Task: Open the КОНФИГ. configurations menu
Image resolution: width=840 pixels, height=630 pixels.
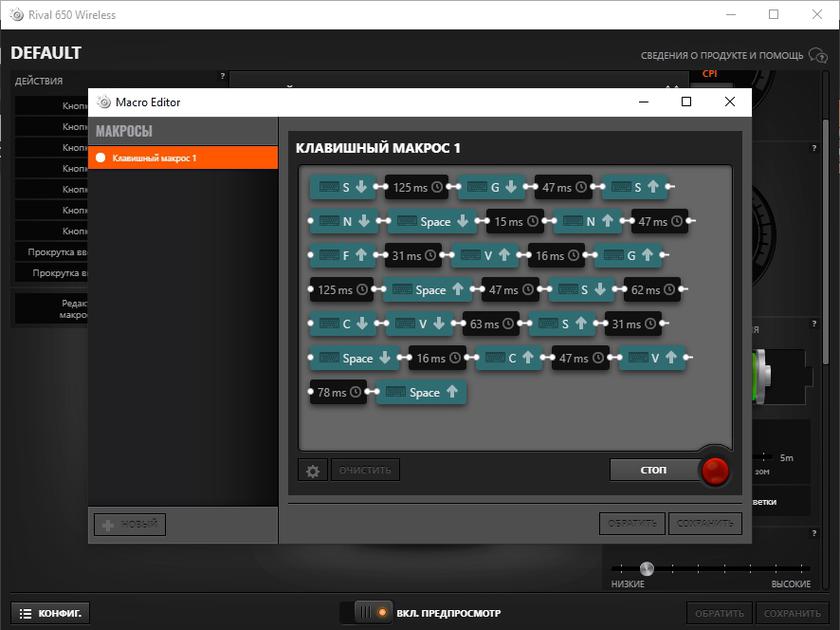Action: 51,612
